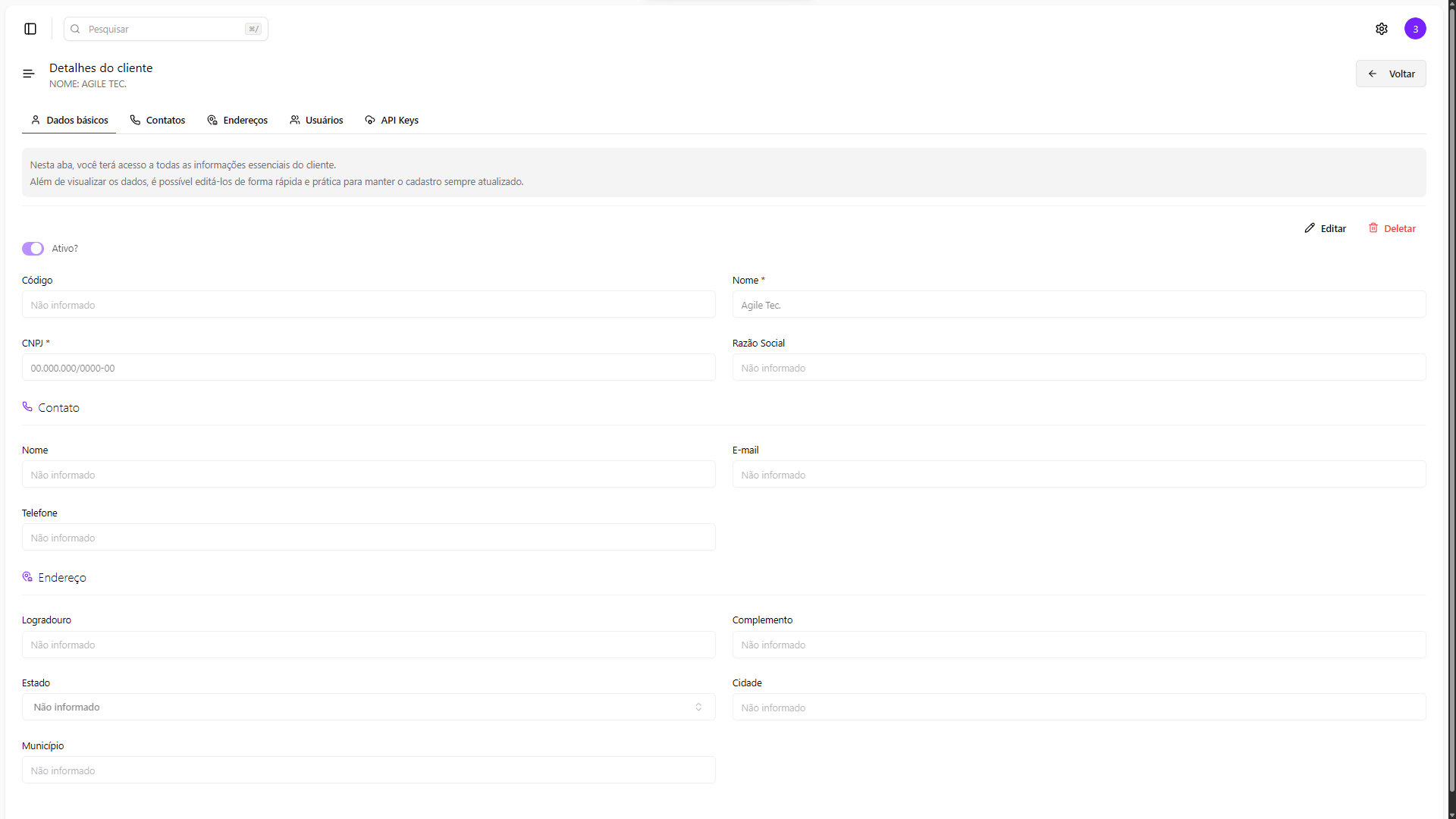Click the red trash Deletar icon
Viewport: 1456px width, 819px height.
(x=1373, y=228)
